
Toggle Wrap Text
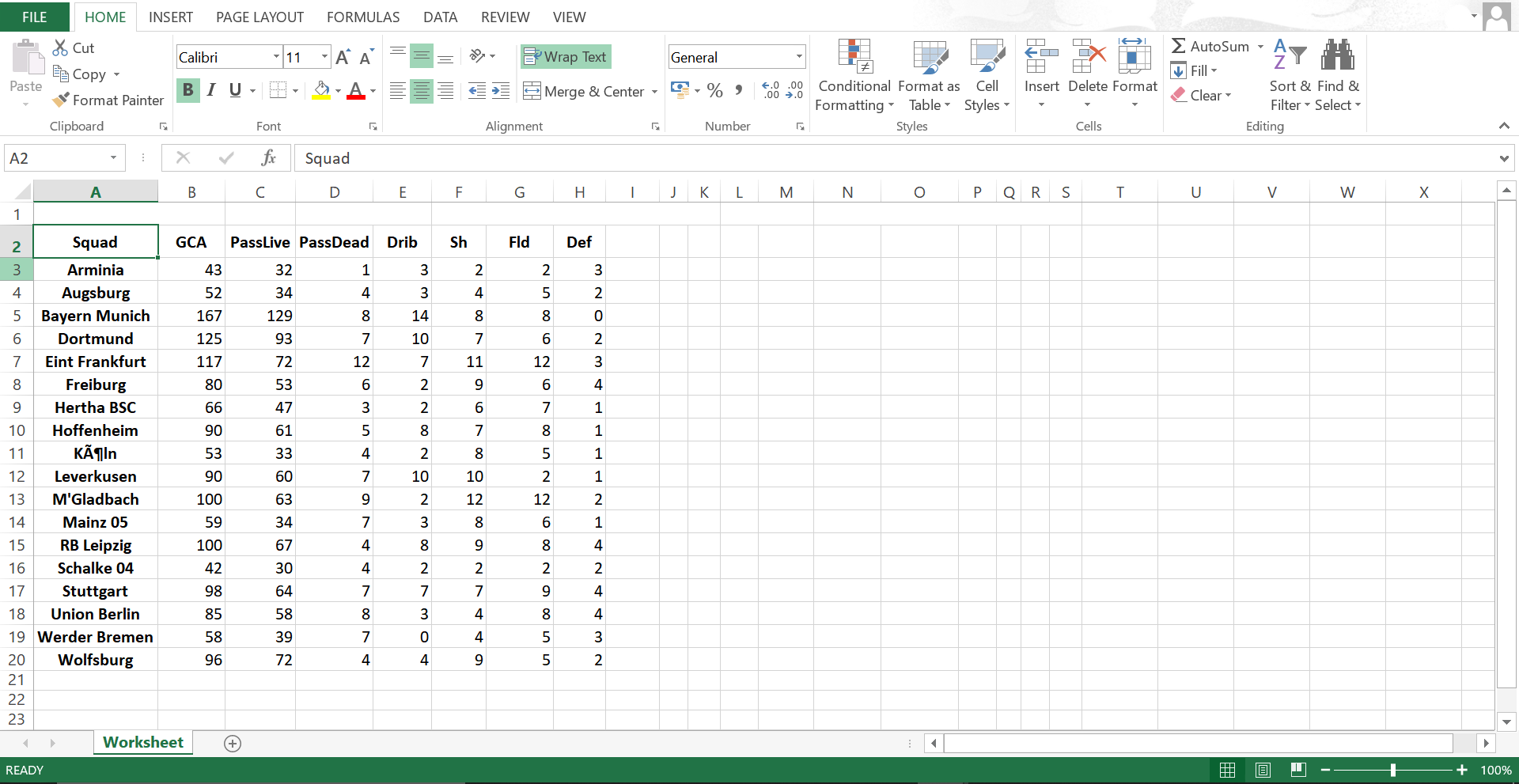[x=566, y=56]
